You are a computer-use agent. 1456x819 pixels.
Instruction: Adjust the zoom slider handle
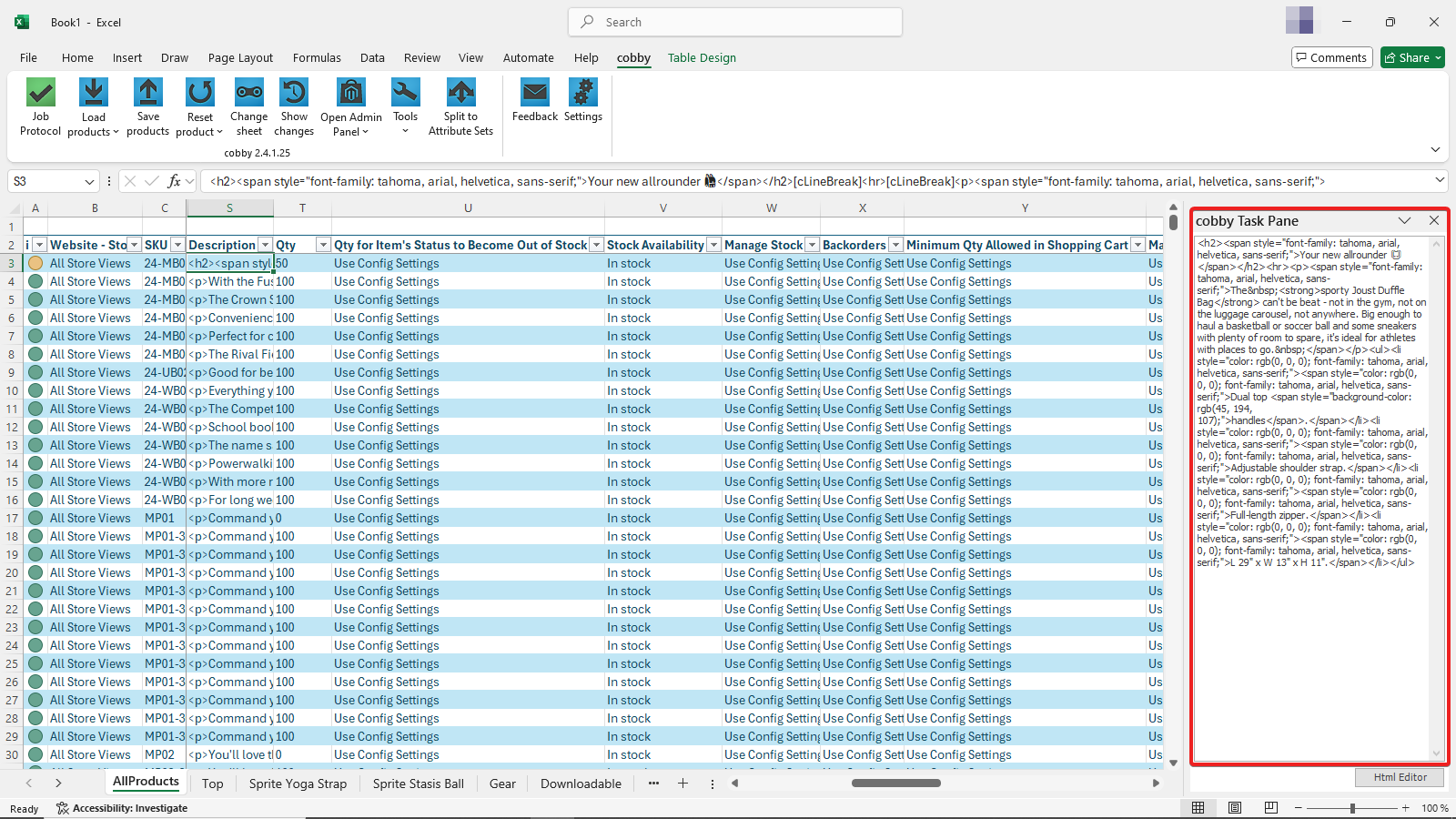pyautogui.click(x=1352, y=808)
